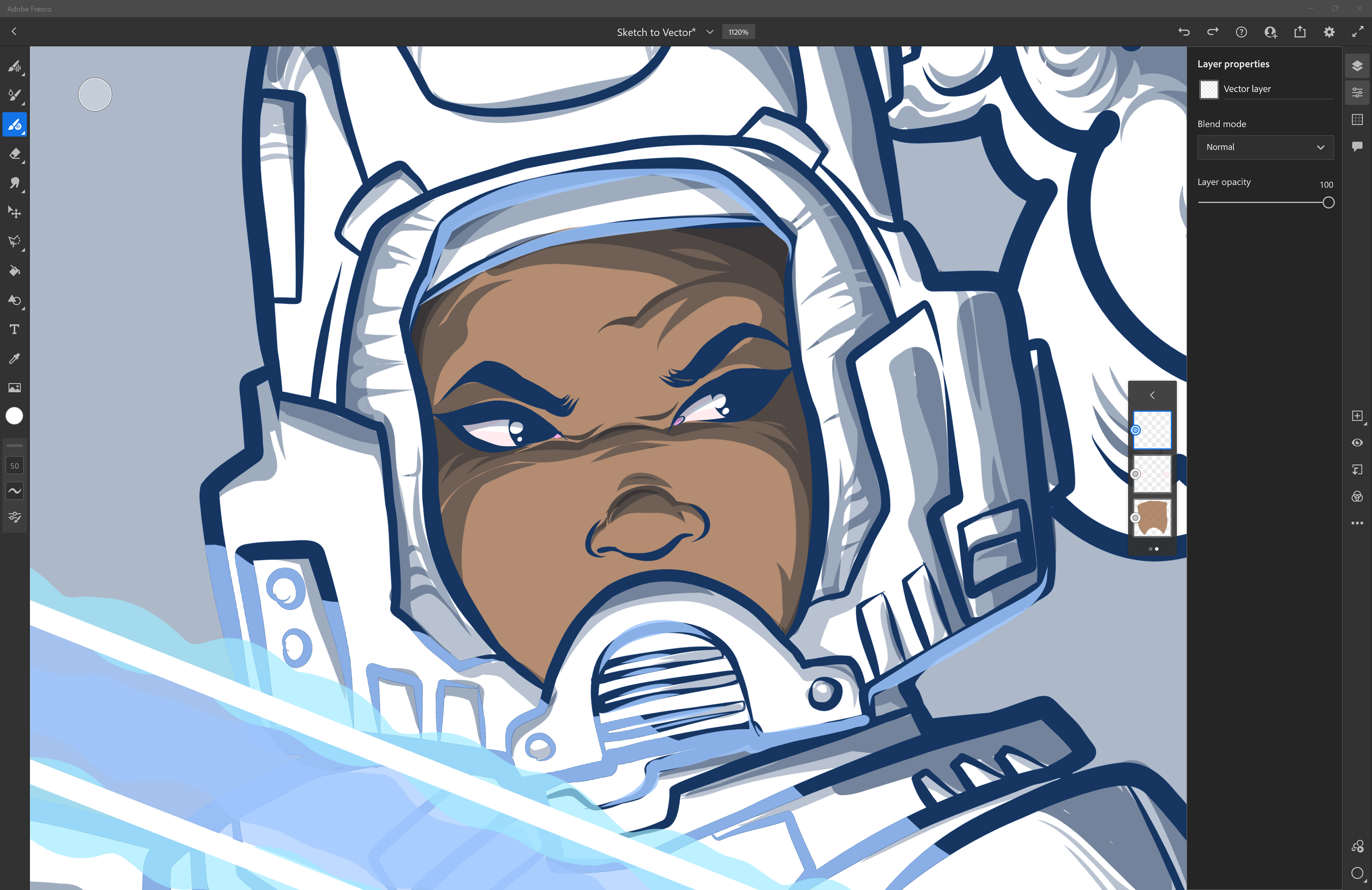Viewport: 1372px width, 890px height.
Task: Click the 1120% zoom level button
Action: [x=738, y=32]
